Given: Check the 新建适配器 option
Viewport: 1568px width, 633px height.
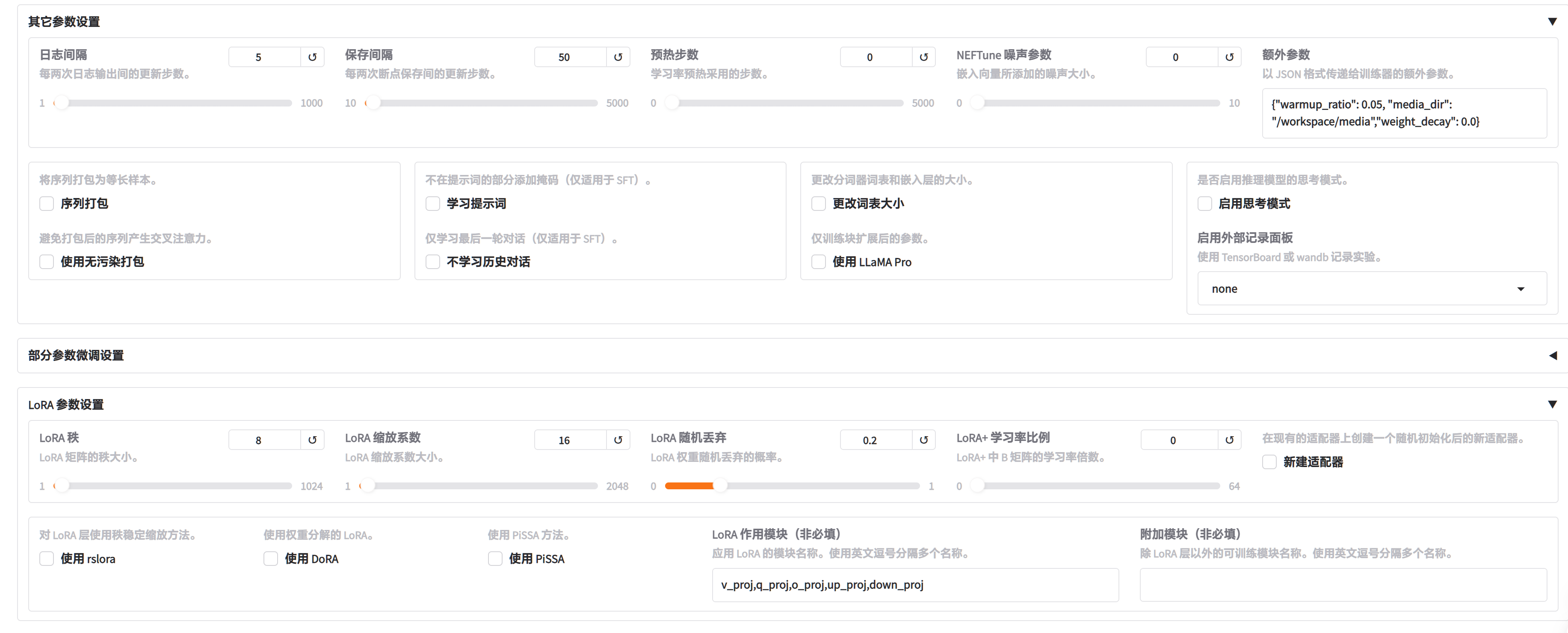Looking at the screenshot, I should coord(1269,462).
